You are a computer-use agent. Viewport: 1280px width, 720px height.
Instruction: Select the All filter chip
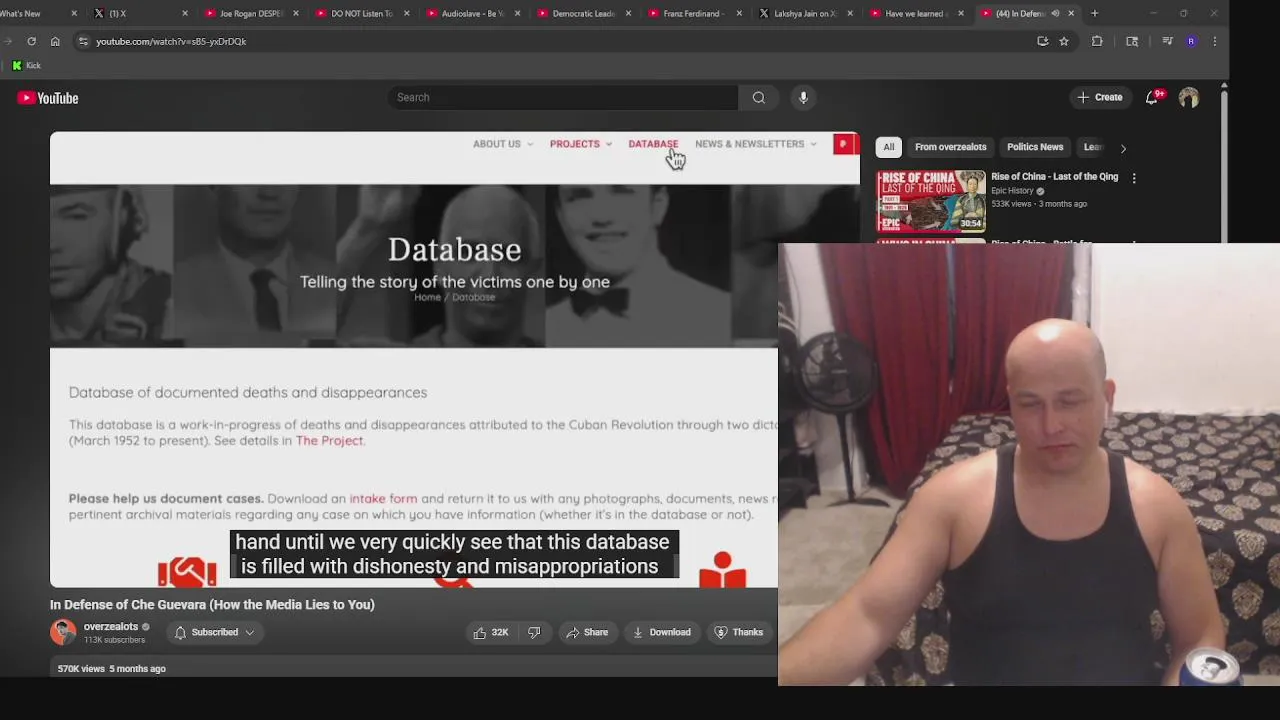(888, 147)
